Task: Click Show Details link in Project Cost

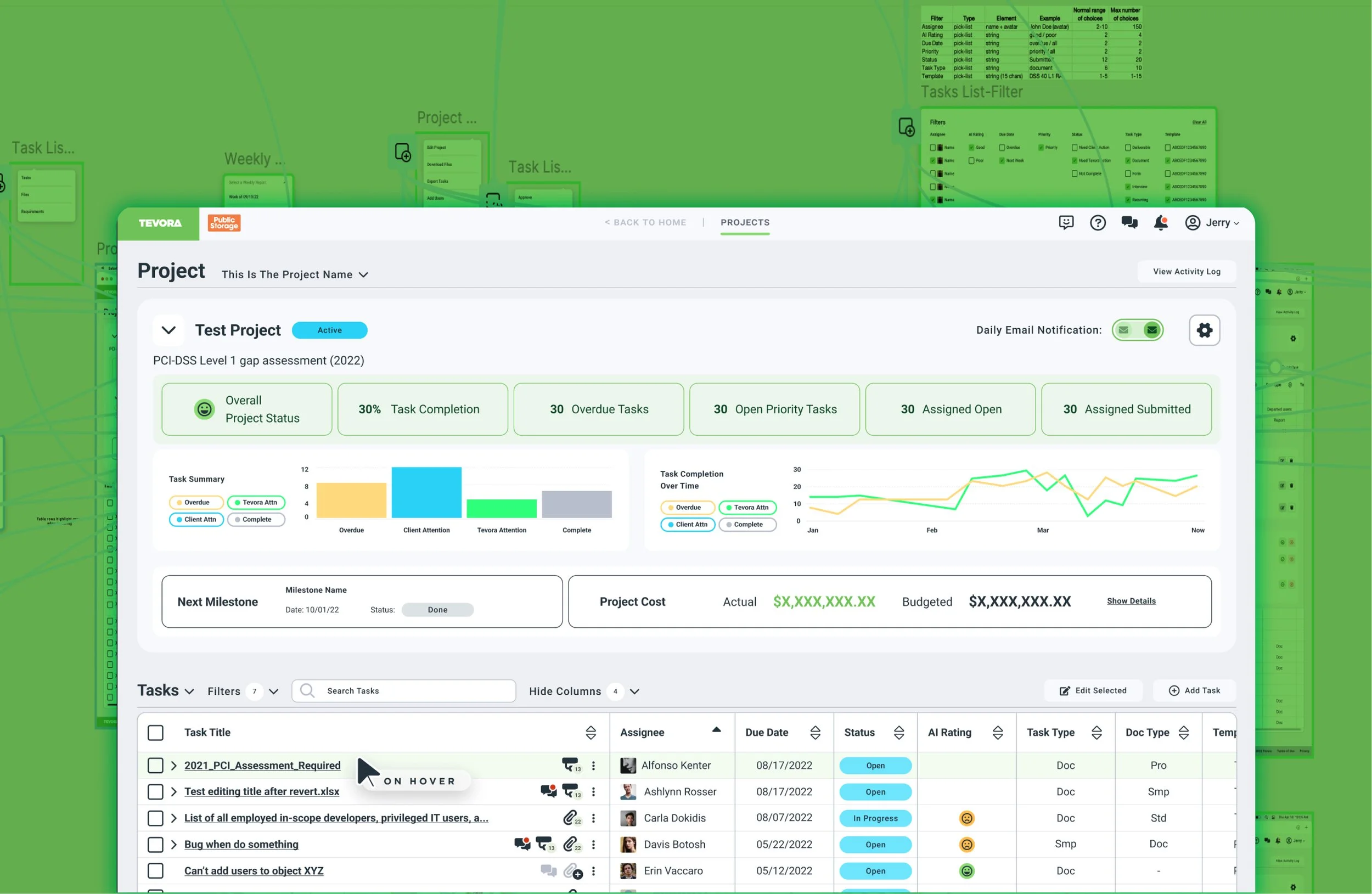Action: (1131, 600)
